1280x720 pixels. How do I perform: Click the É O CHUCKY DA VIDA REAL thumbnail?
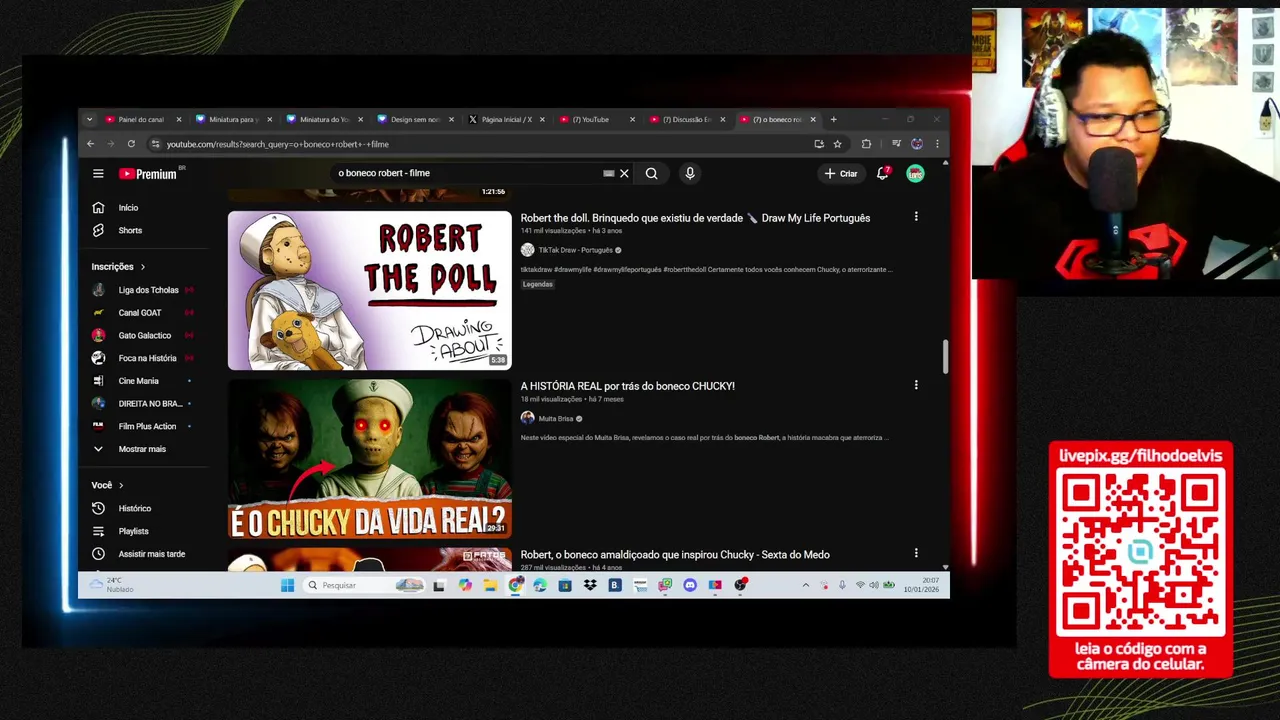369,458
